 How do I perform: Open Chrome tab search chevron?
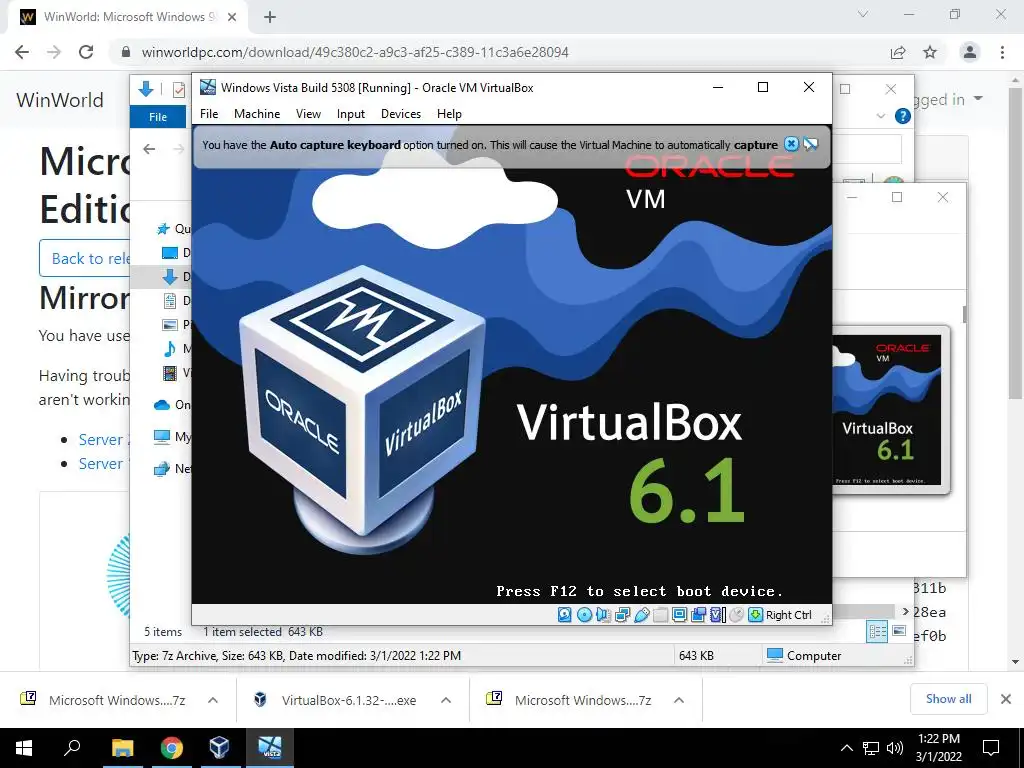[863, 14]
